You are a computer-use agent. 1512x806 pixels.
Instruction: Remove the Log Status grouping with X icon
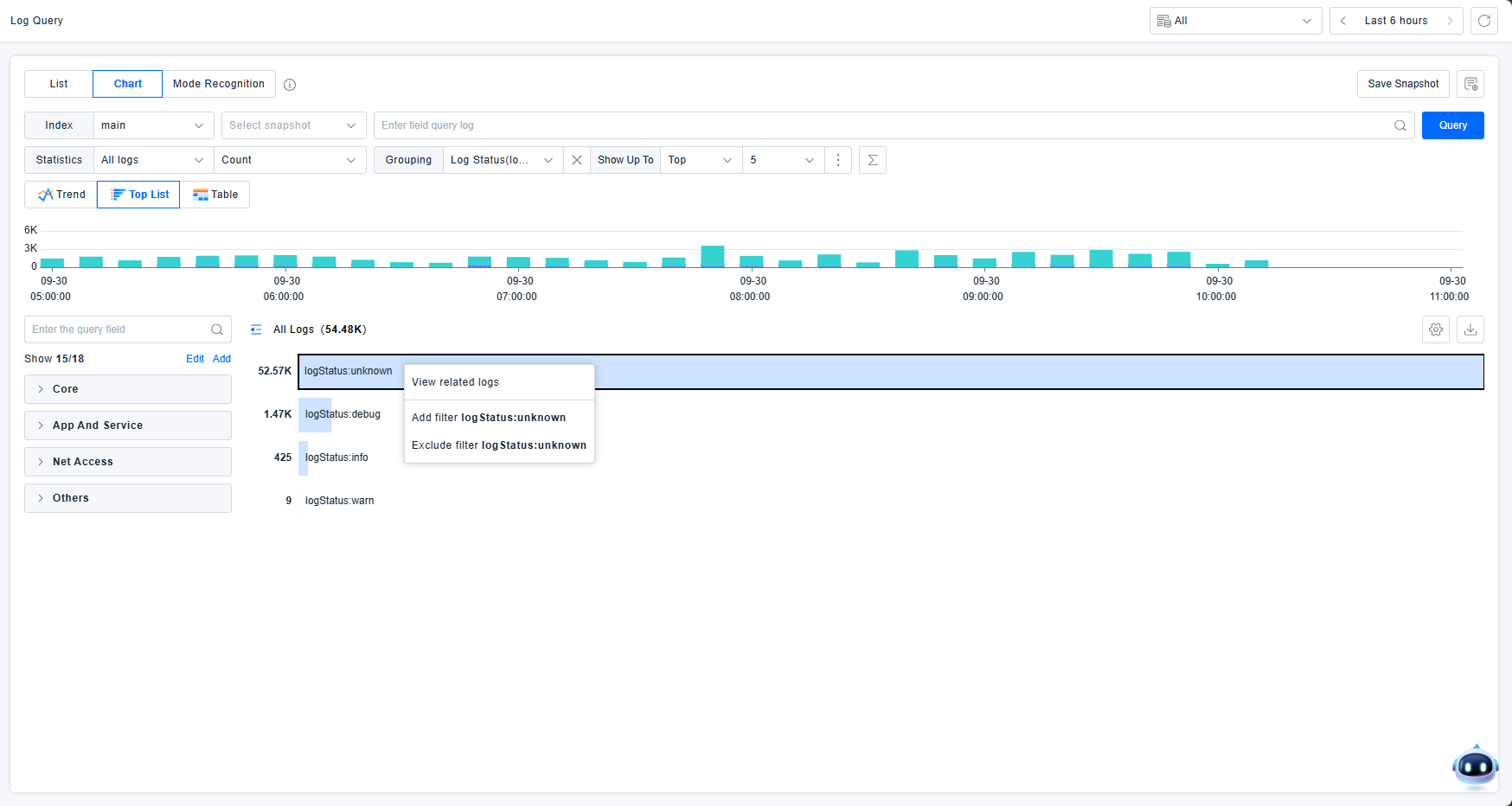pos(577,160)
